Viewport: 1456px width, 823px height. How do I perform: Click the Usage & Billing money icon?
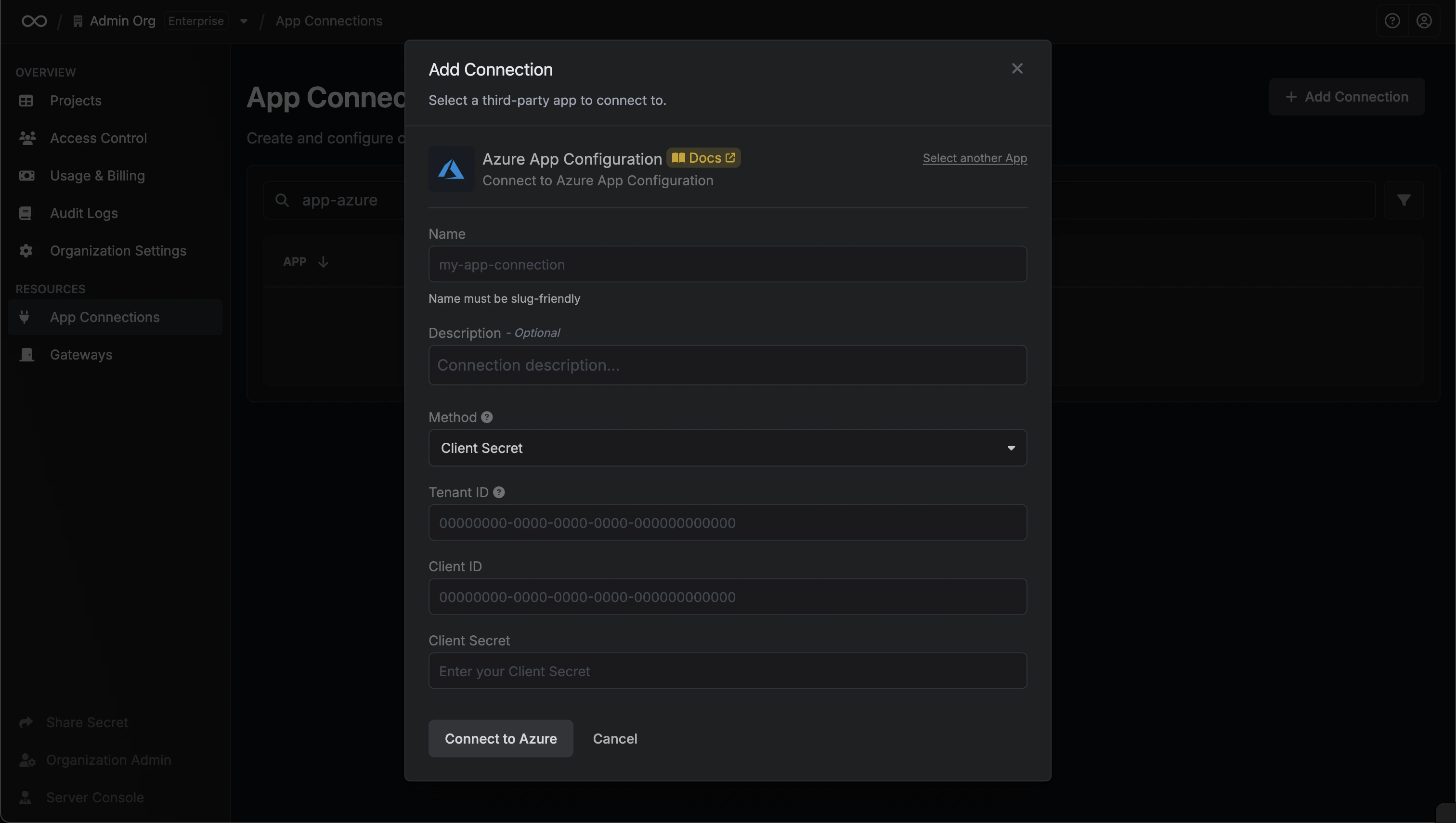(26, 176)
